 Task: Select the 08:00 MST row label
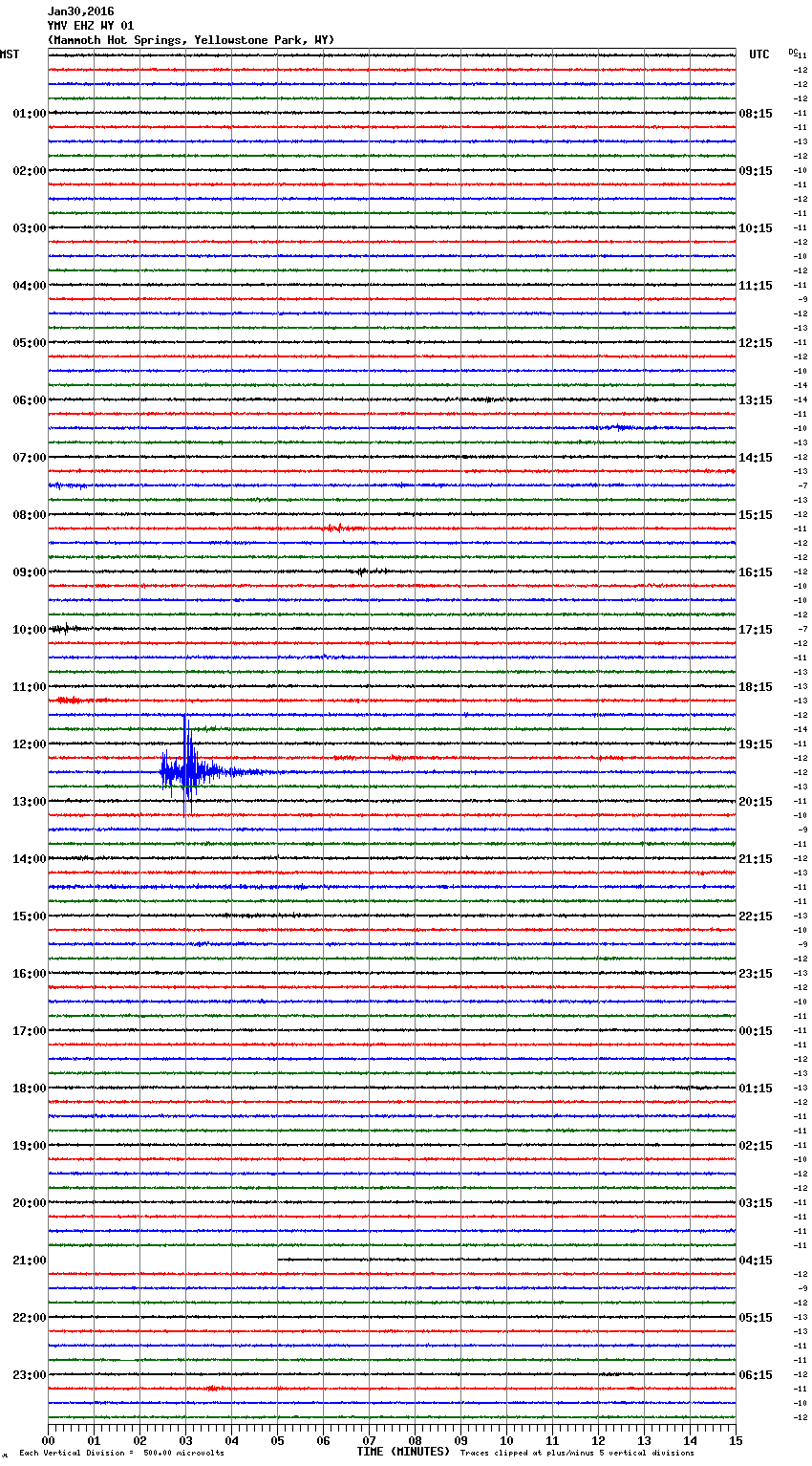(30, 515)
